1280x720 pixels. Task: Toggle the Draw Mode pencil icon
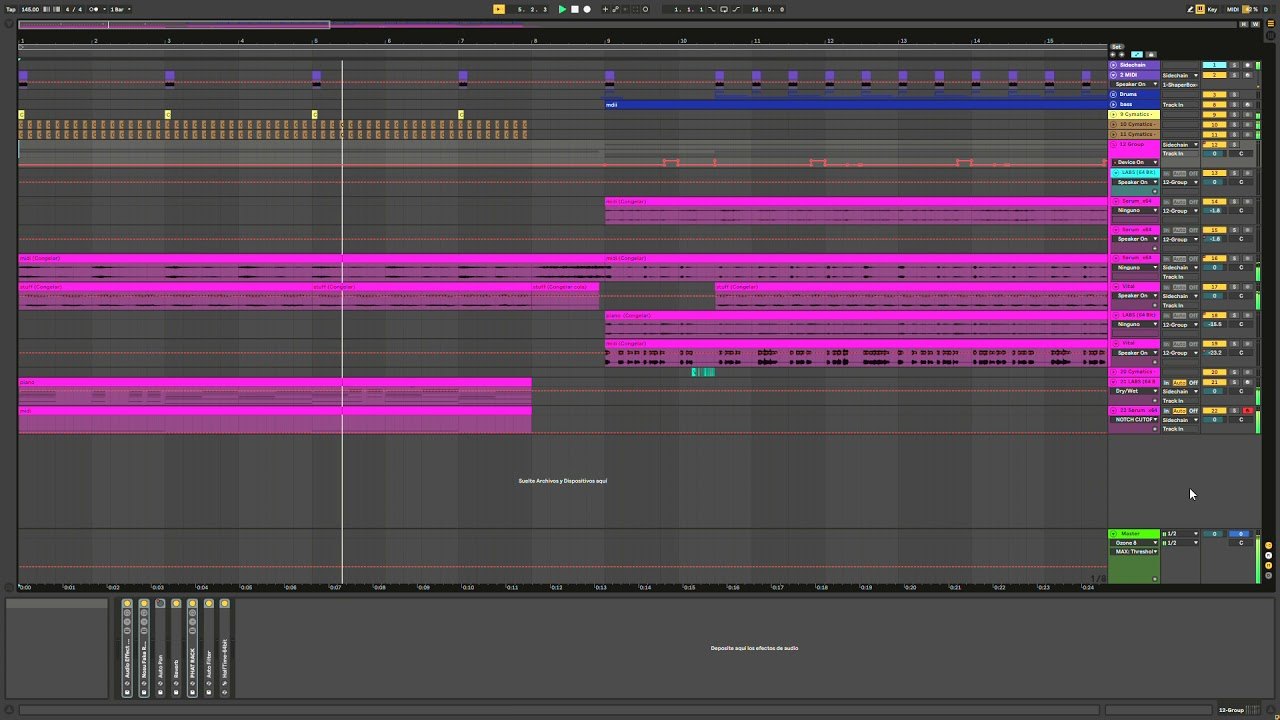tap(1191, 9)
